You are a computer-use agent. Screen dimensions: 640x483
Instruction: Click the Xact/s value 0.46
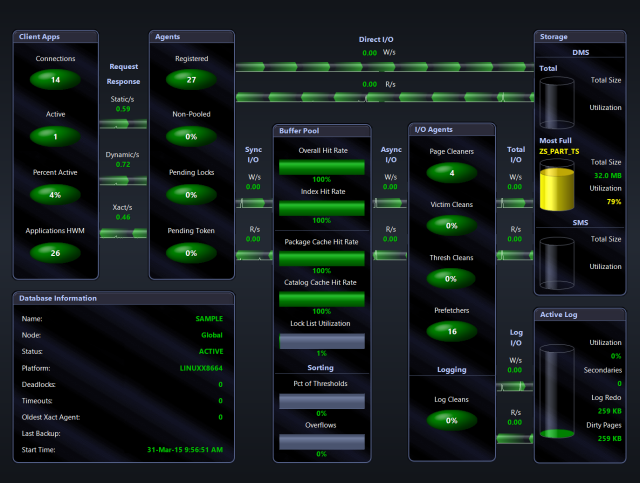pos(123,217)
